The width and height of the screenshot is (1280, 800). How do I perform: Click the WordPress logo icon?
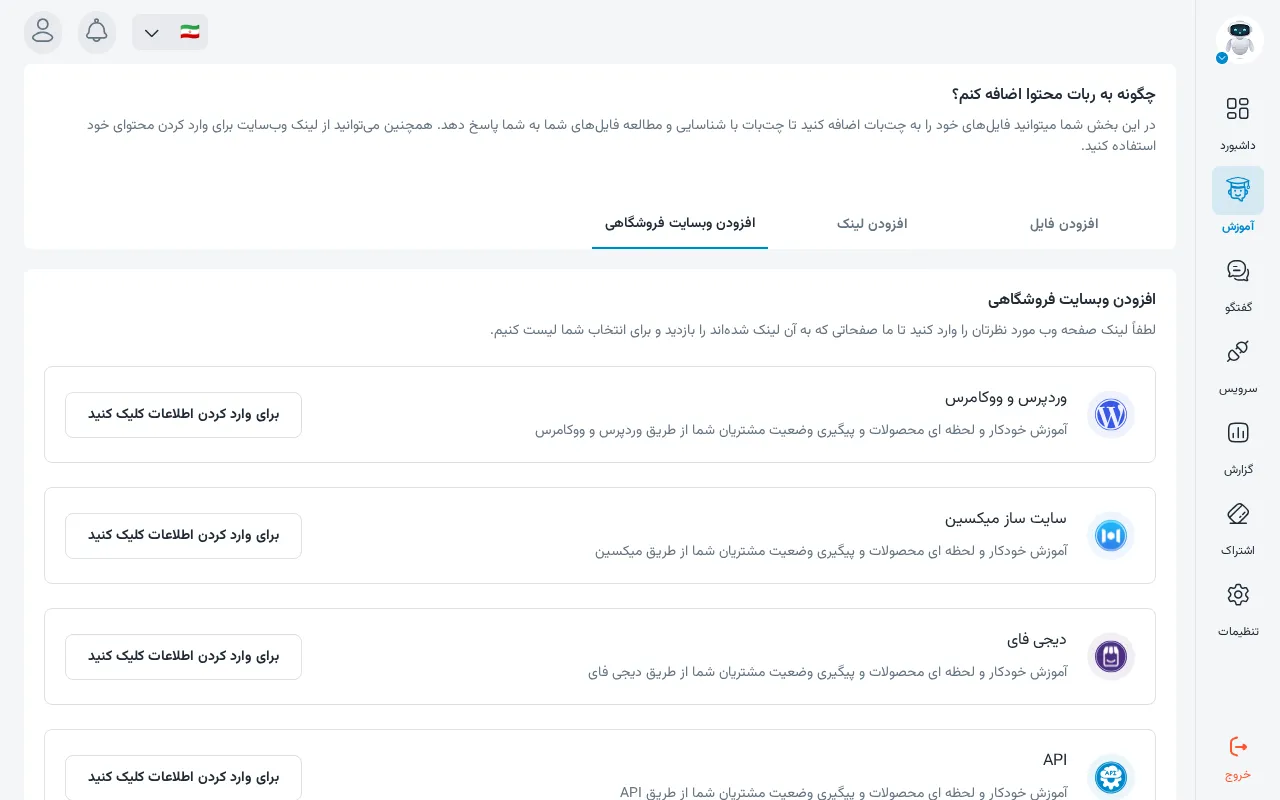(1111, 414)
